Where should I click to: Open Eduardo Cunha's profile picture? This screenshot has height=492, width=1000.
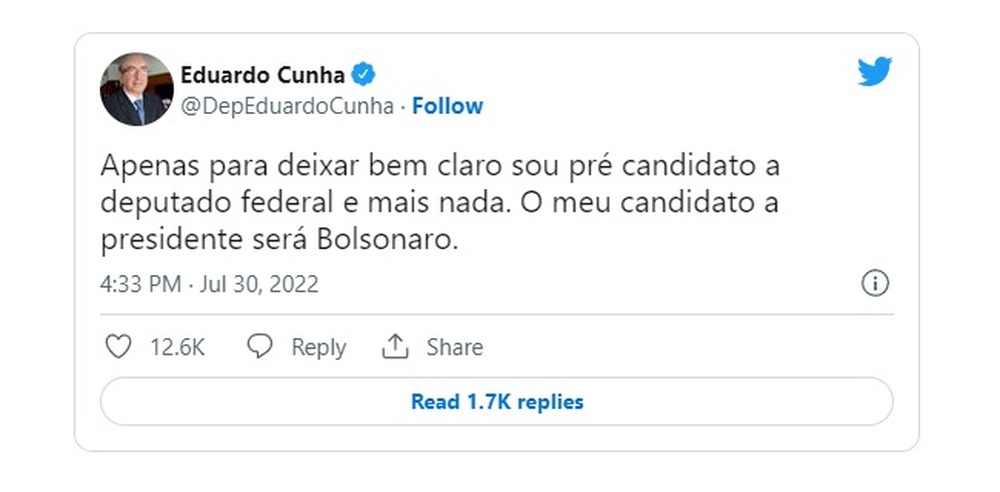(x=137, y=89)
